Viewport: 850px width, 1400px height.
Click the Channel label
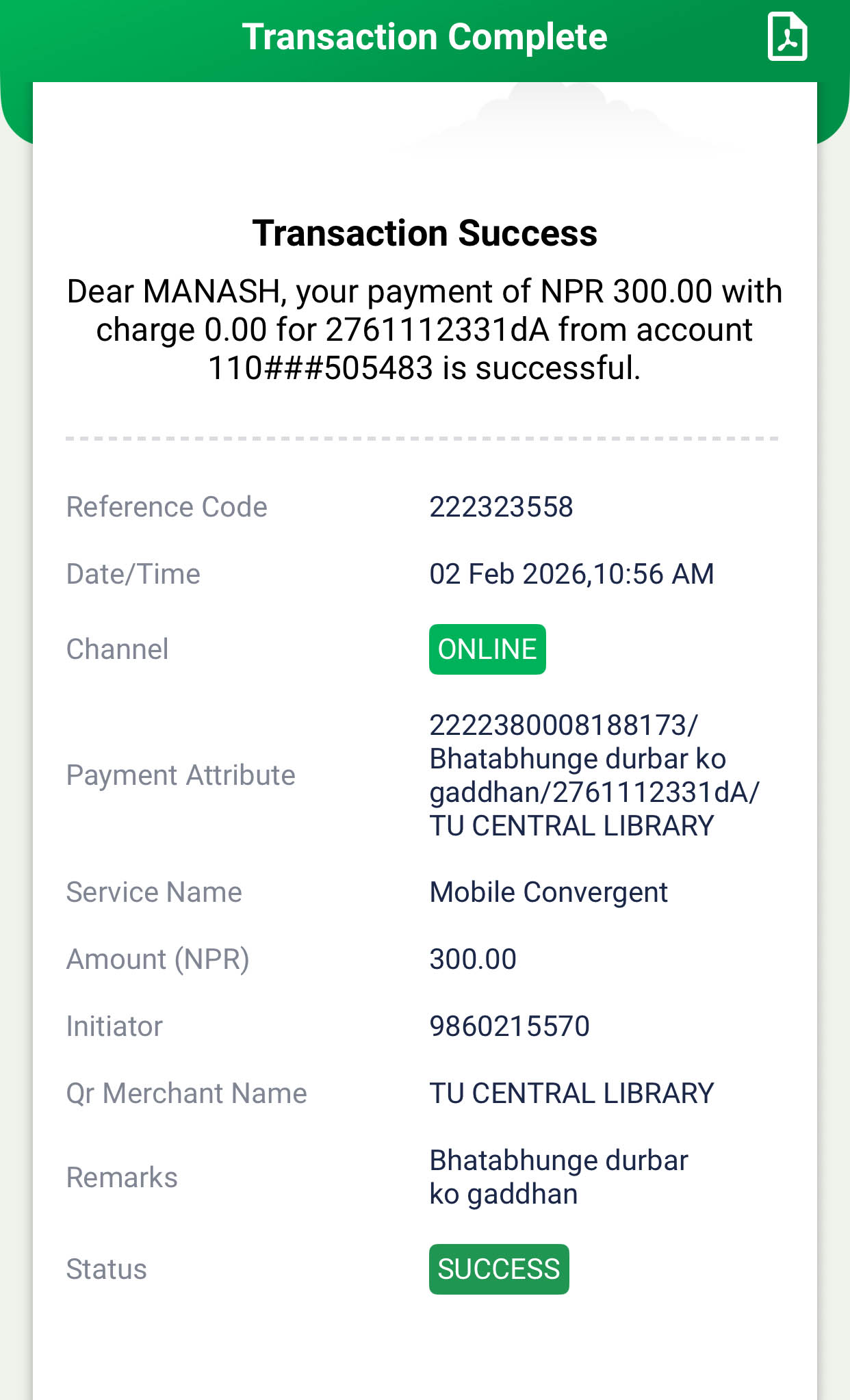pos(117,649)
